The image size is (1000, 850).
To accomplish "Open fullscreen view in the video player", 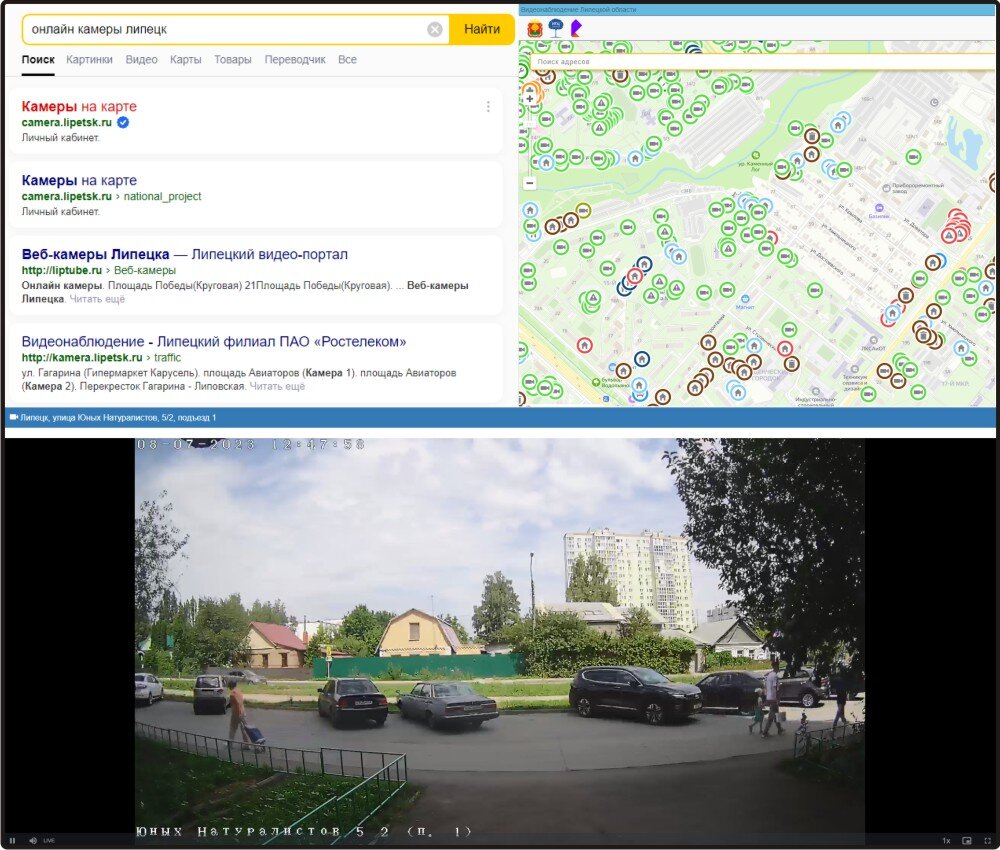I will [988, 841].
